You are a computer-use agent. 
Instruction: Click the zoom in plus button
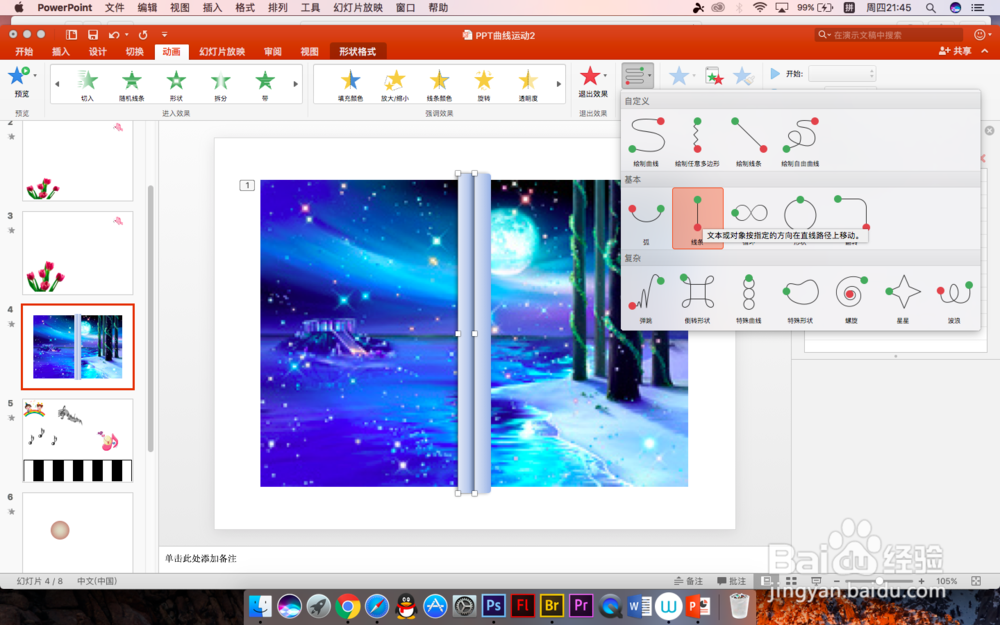(922, 581)
